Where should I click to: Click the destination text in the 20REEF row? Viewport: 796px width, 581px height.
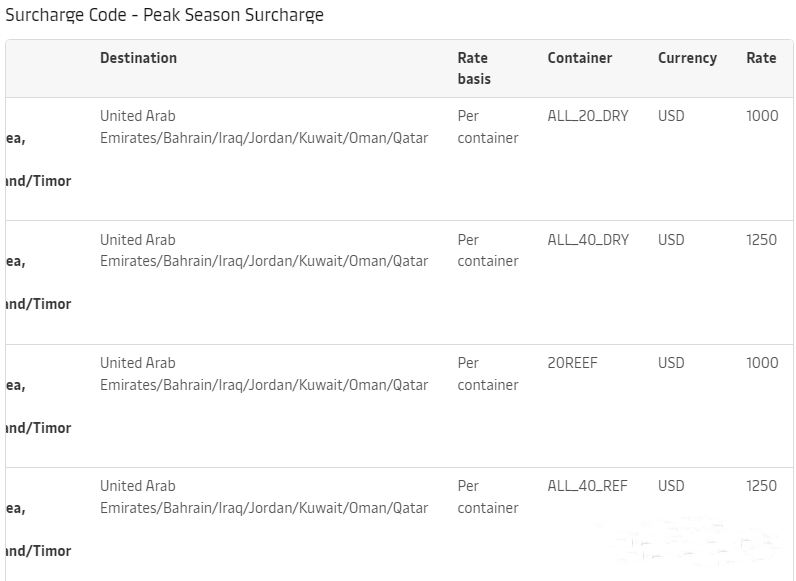tap(264, 374)
